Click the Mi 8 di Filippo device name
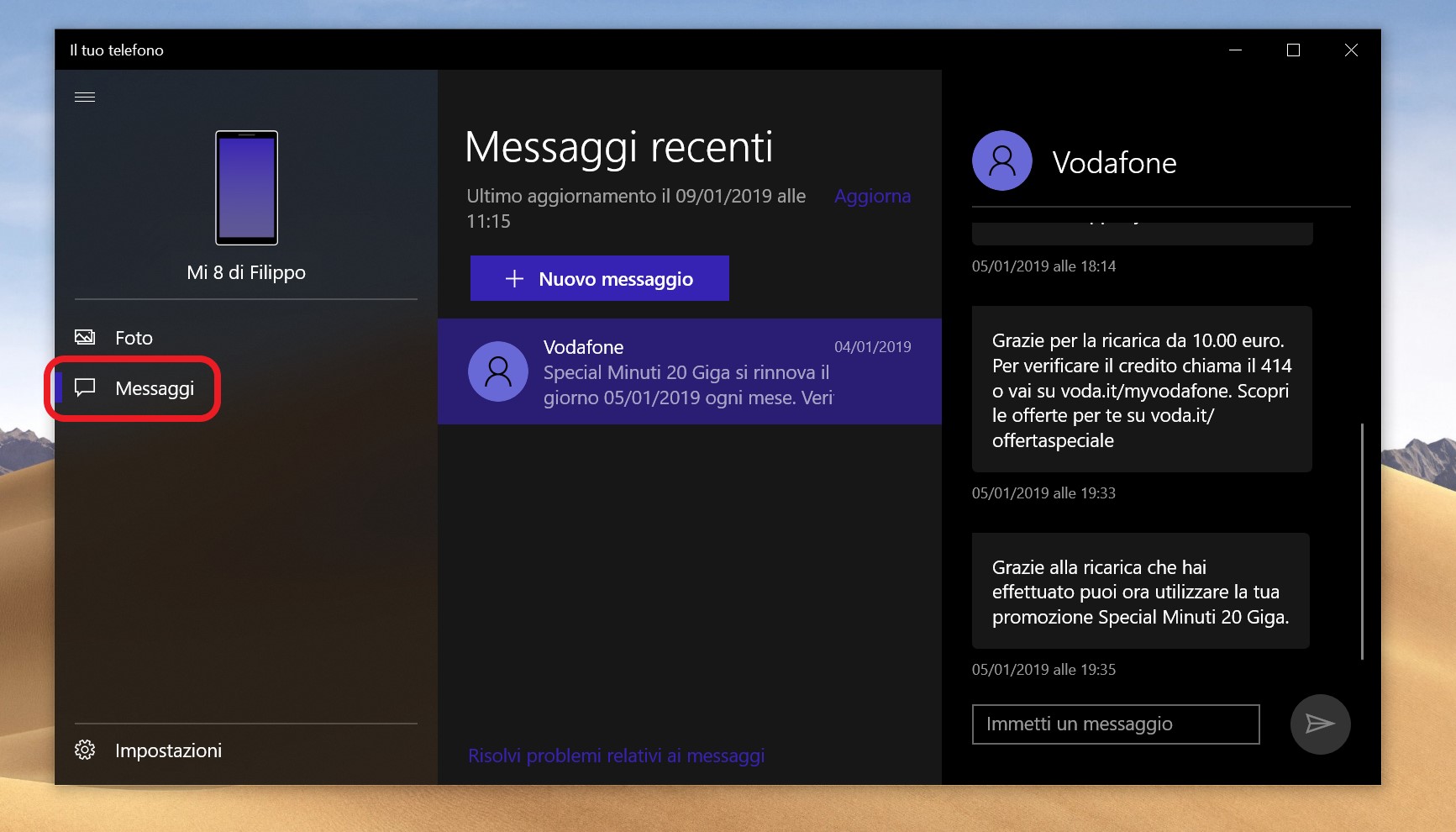 tap(246, 272)
